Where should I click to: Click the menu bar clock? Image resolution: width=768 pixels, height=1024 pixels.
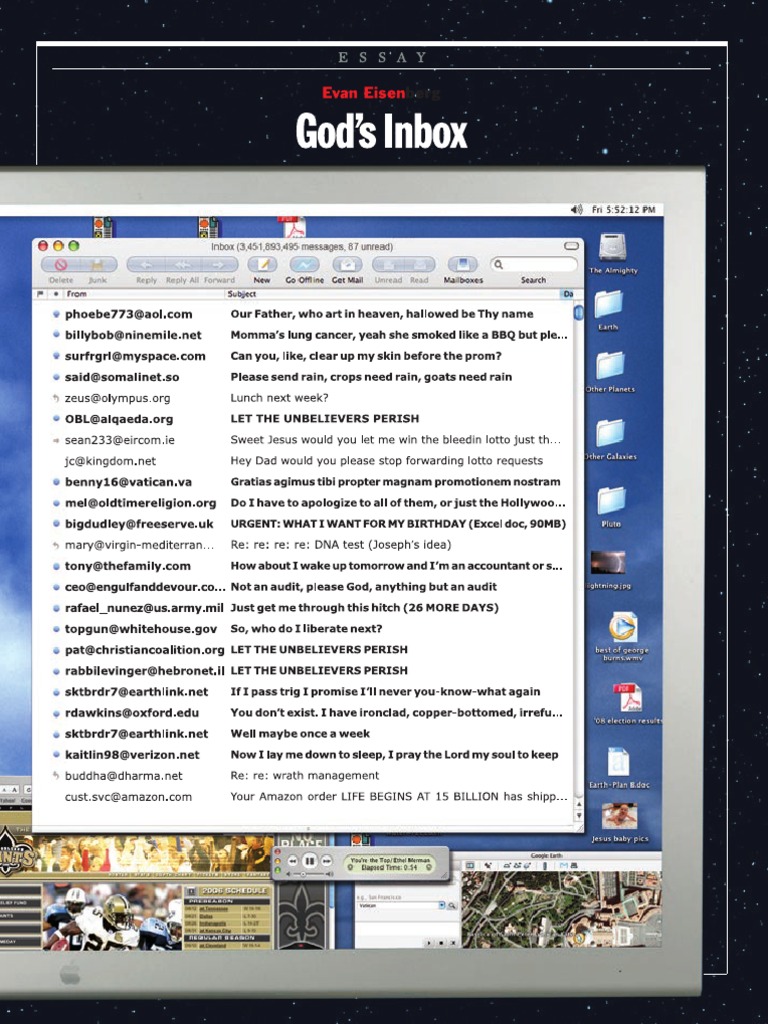tap(624, 210)
